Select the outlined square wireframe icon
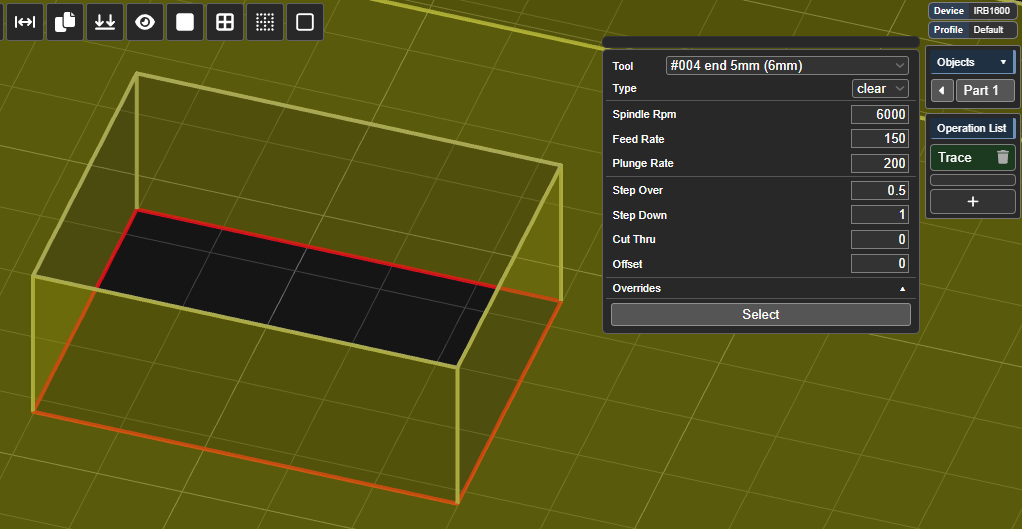Viewport: 1022px width, 529px height. 305,22
